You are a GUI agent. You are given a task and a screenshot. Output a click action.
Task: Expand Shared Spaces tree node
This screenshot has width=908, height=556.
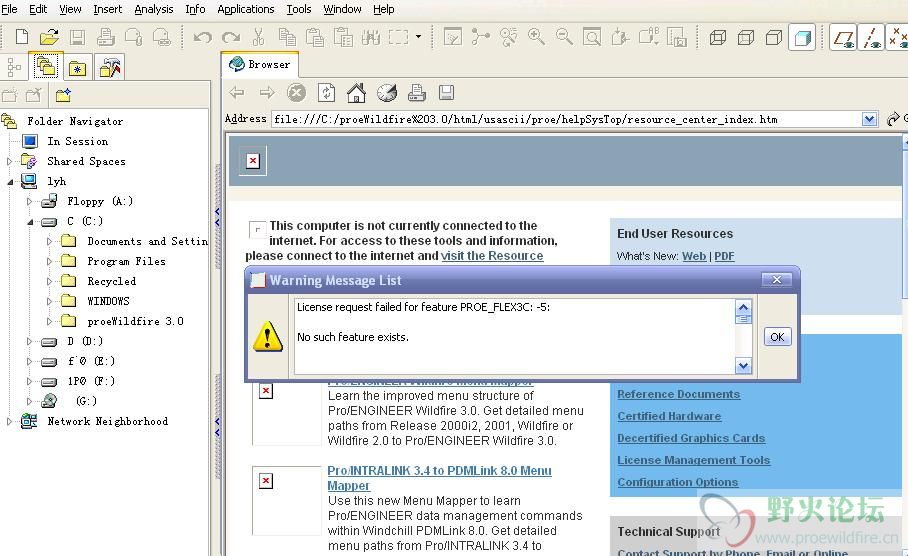coord(9,162)
